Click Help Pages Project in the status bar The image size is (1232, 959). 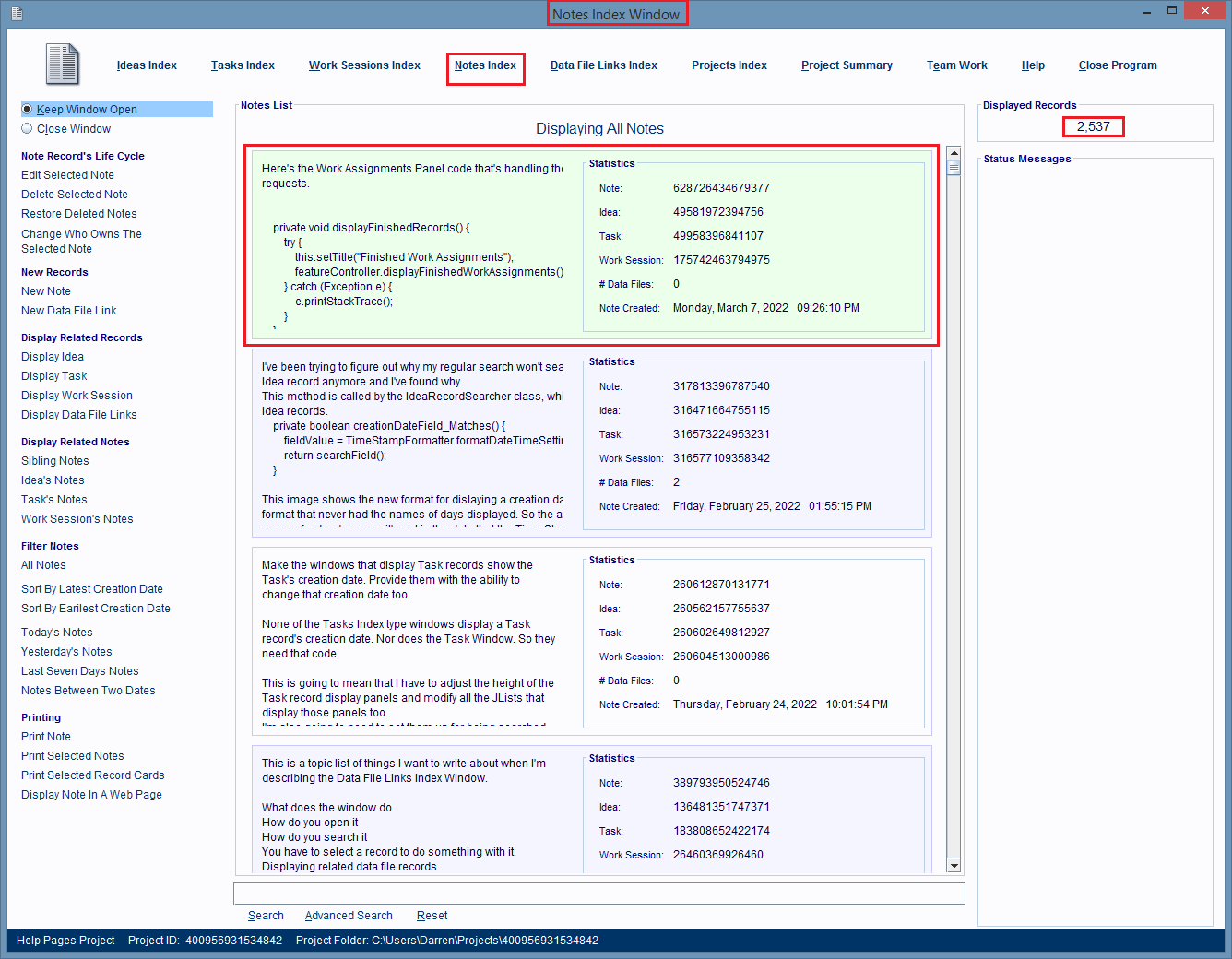65,941
